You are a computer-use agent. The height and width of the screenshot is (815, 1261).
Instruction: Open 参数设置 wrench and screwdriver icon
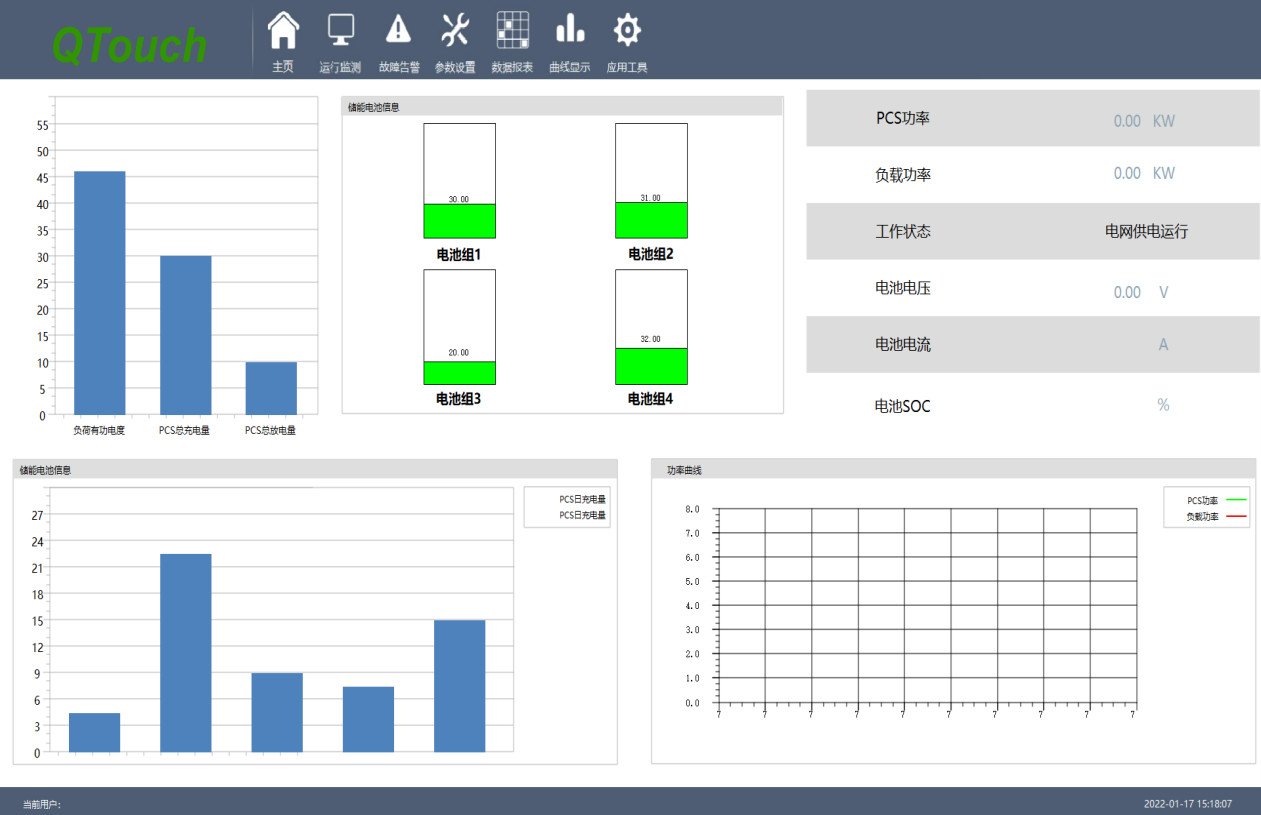point(455,31)
